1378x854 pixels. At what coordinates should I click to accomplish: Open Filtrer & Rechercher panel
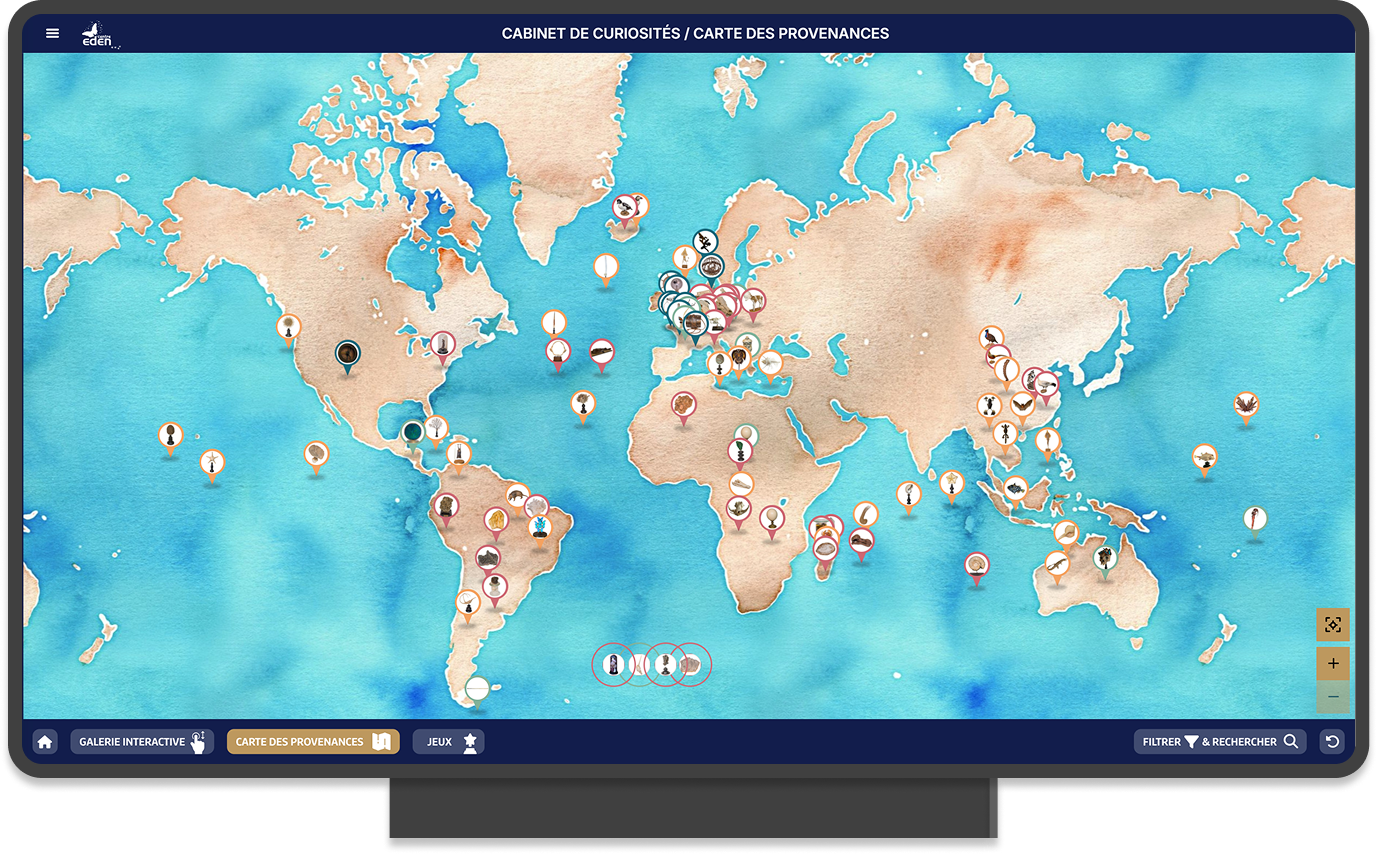point(1219,742)
